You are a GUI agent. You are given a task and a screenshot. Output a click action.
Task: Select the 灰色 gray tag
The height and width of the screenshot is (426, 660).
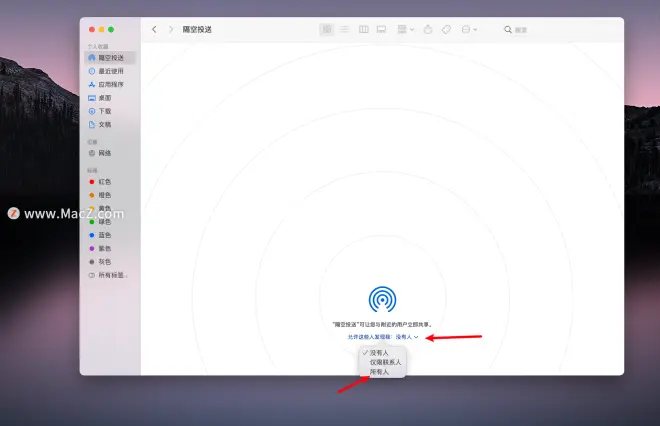110,262
